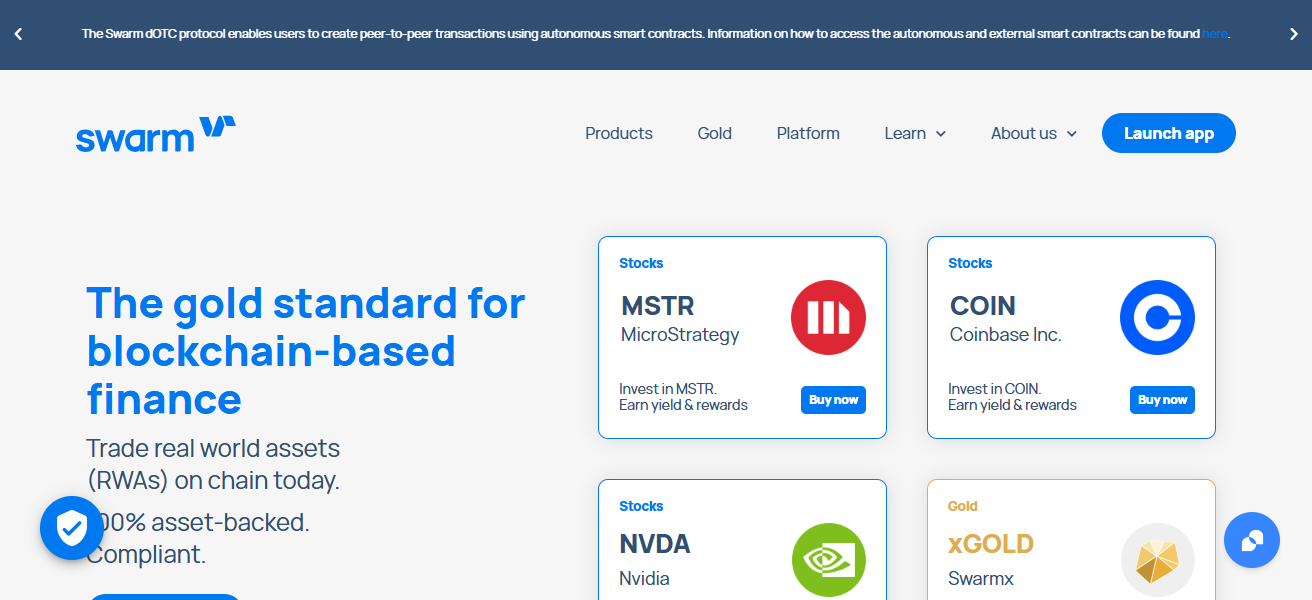Open the Platform menu item
The image size is (1312, 600).
point(808,133)
